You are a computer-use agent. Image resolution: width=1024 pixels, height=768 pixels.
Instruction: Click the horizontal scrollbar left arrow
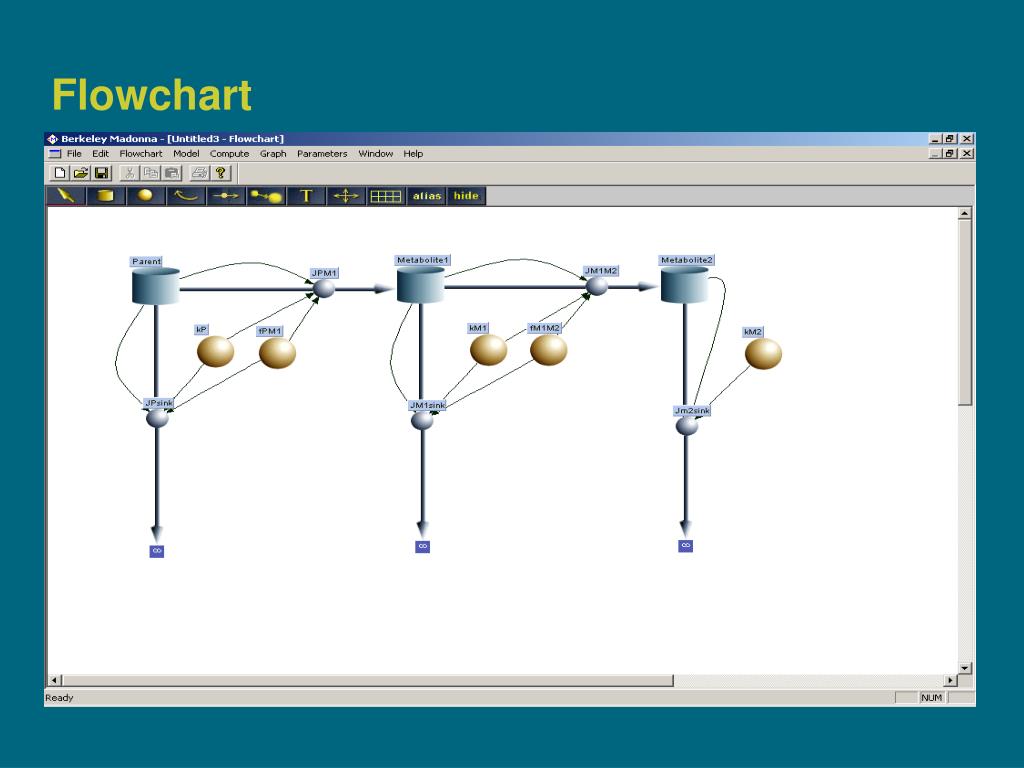coord(55,680)
